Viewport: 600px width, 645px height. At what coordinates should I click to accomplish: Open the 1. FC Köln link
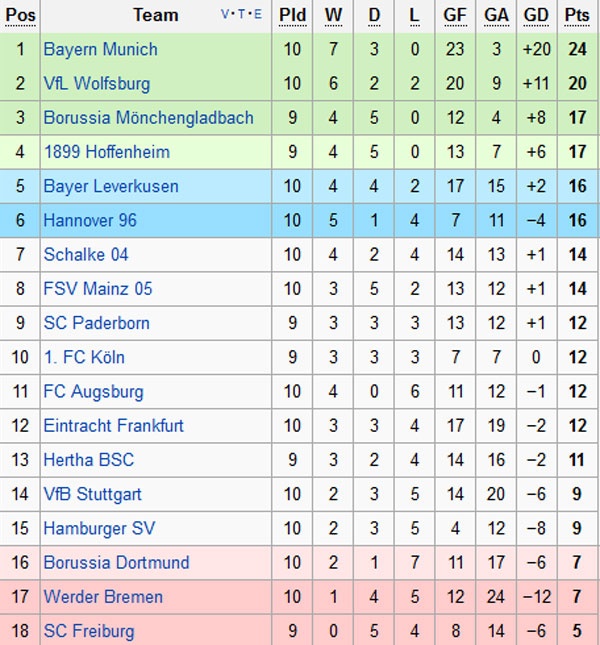84,357
